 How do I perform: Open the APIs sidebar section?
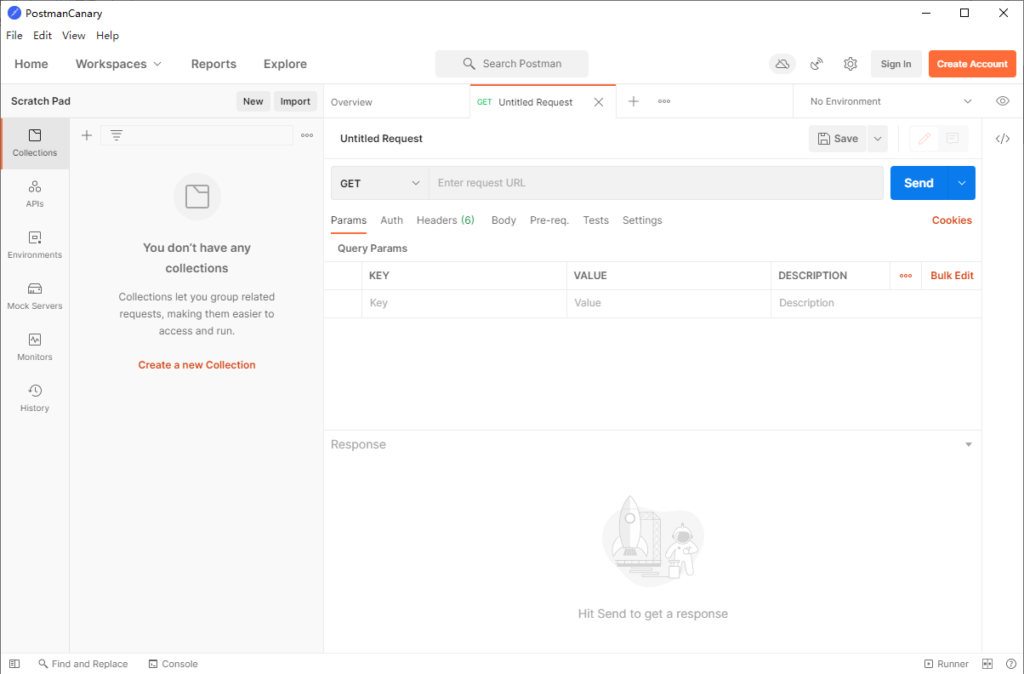tap(35, 193)
